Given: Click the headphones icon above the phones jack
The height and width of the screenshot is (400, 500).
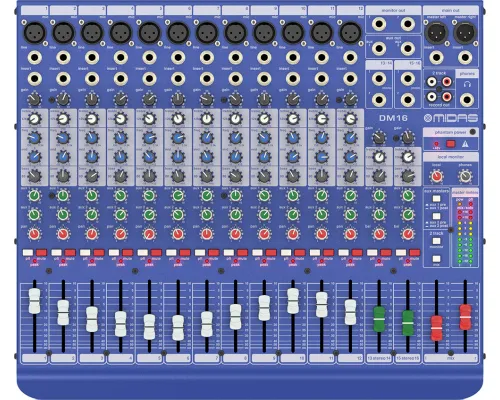Looking at the screenshot, I should pyautogui.click(x=467, y=85).
